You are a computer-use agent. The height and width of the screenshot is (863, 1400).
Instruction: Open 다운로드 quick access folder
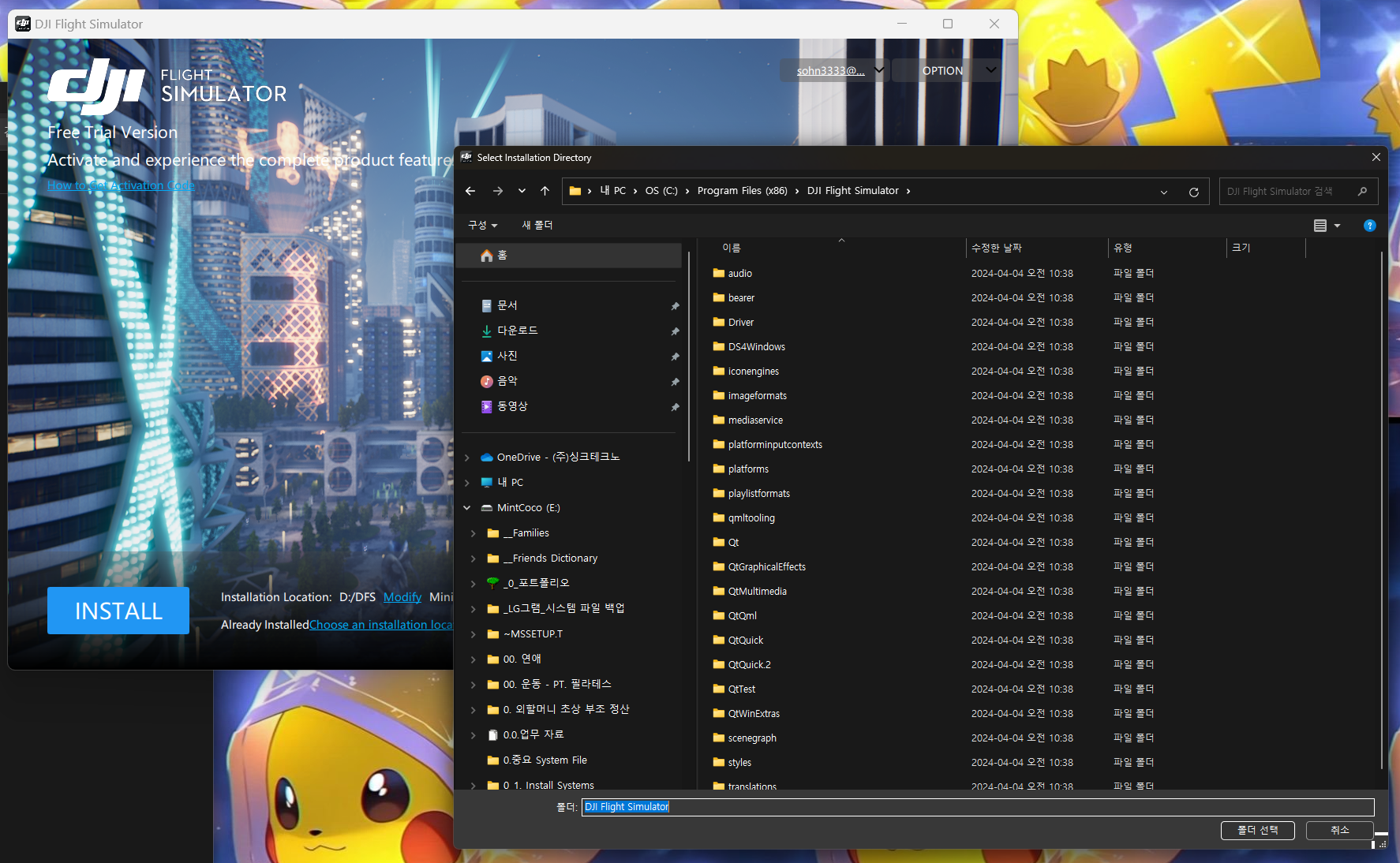point(518,331)
